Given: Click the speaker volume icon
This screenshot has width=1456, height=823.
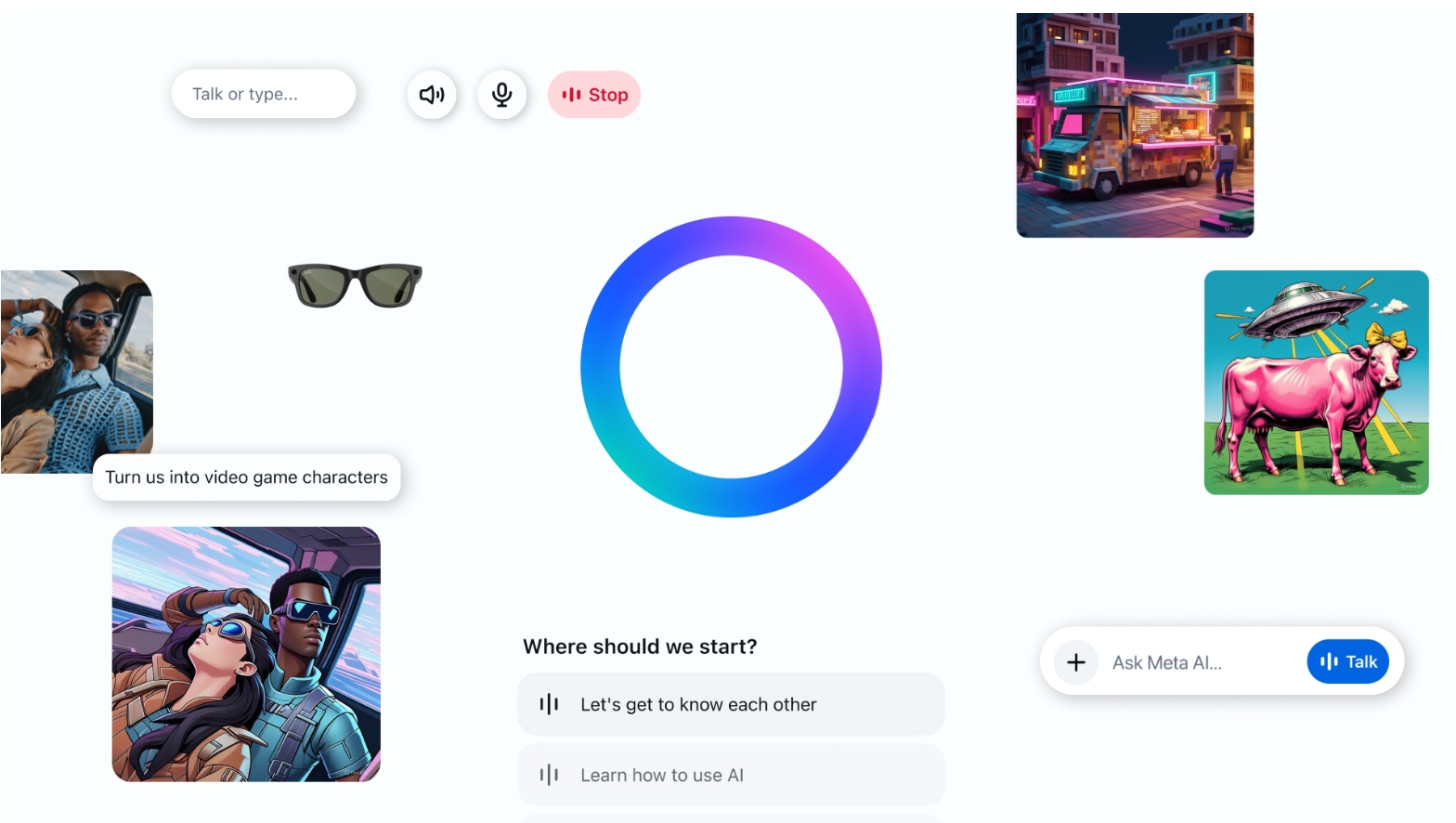Looking at the screenshot, I should [x=432, y=95].
